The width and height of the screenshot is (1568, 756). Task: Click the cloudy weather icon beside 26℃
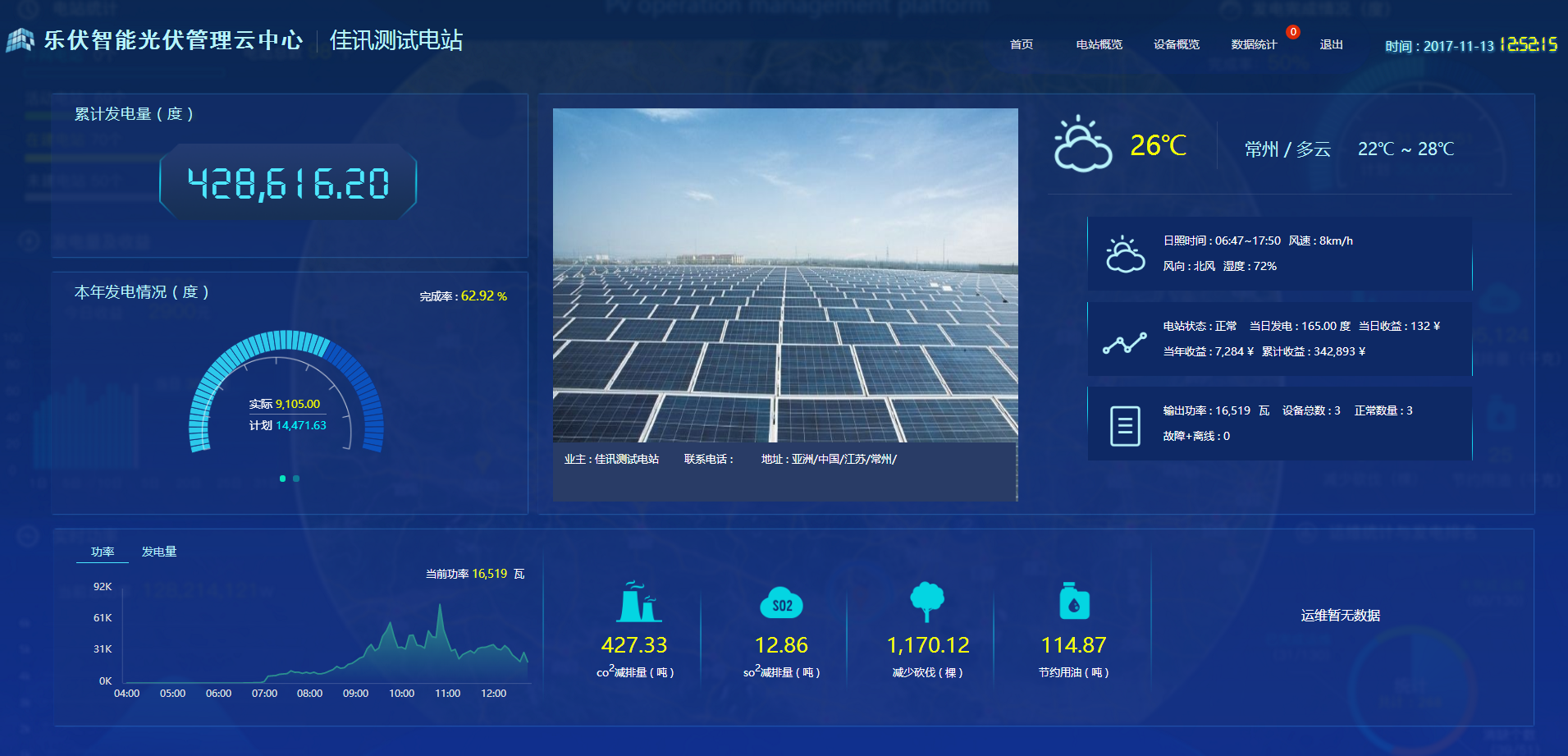(1082, 144)
